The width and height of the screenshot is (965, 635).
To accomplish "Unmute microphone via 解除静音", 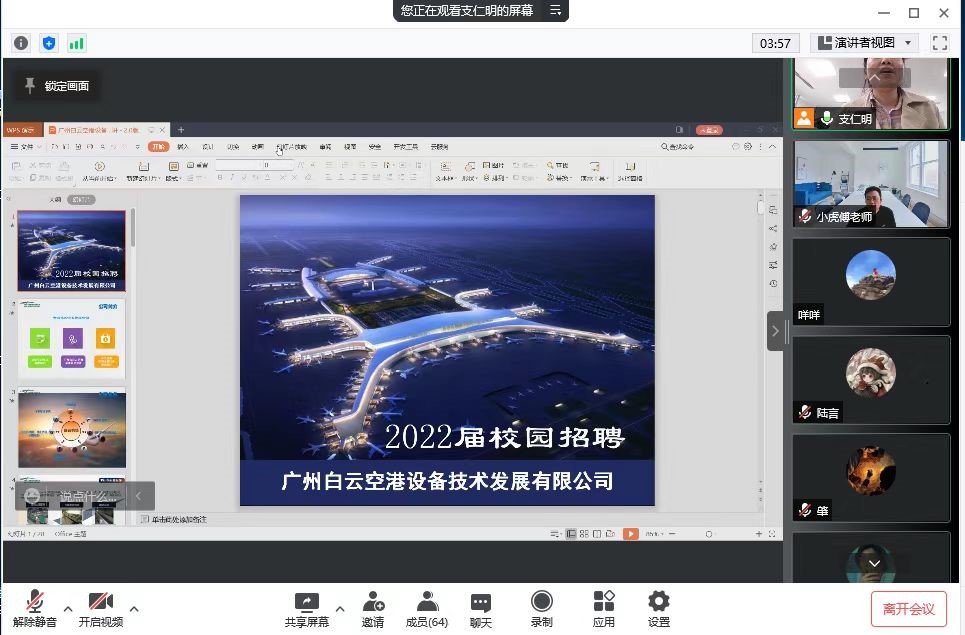I will pos(35,609).
